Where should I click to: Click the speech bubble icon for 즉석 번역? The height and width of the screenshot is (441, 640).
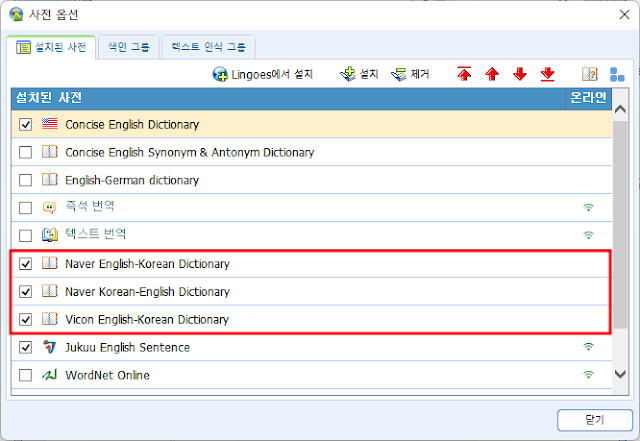coord(50,207)
